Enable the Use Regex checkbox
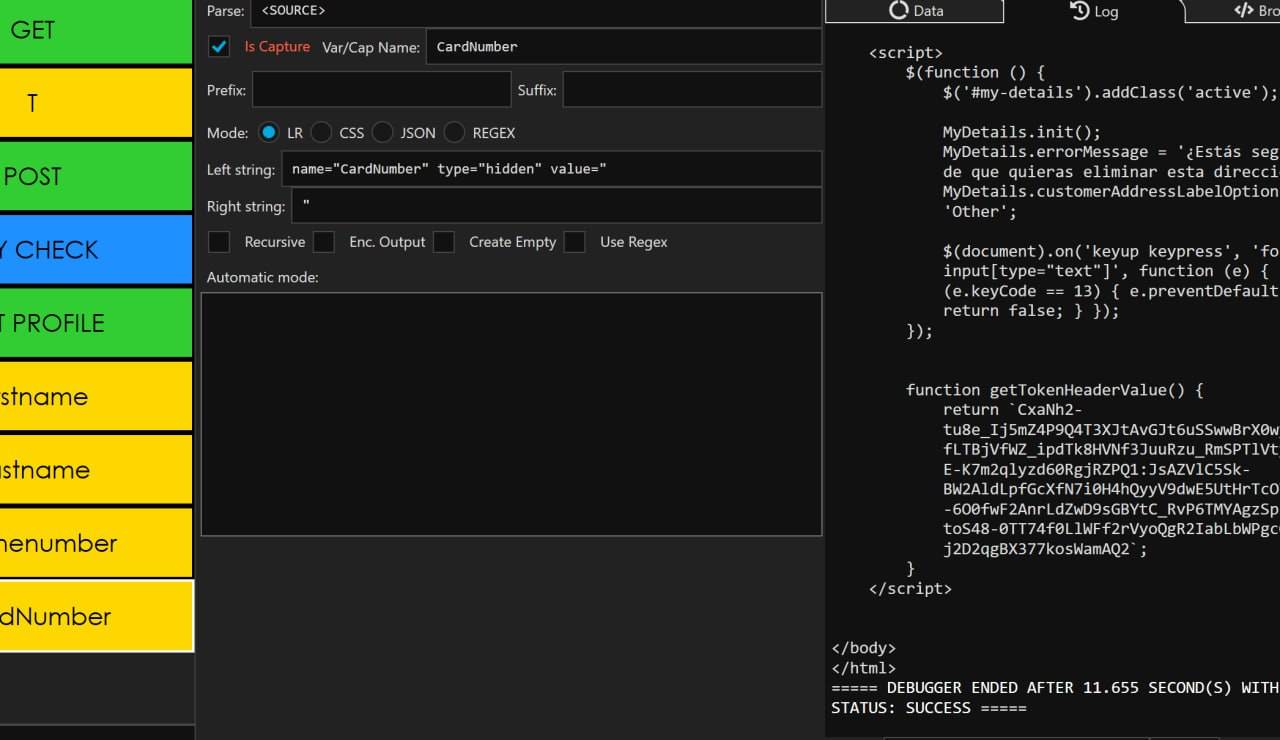 pos(574,242)
